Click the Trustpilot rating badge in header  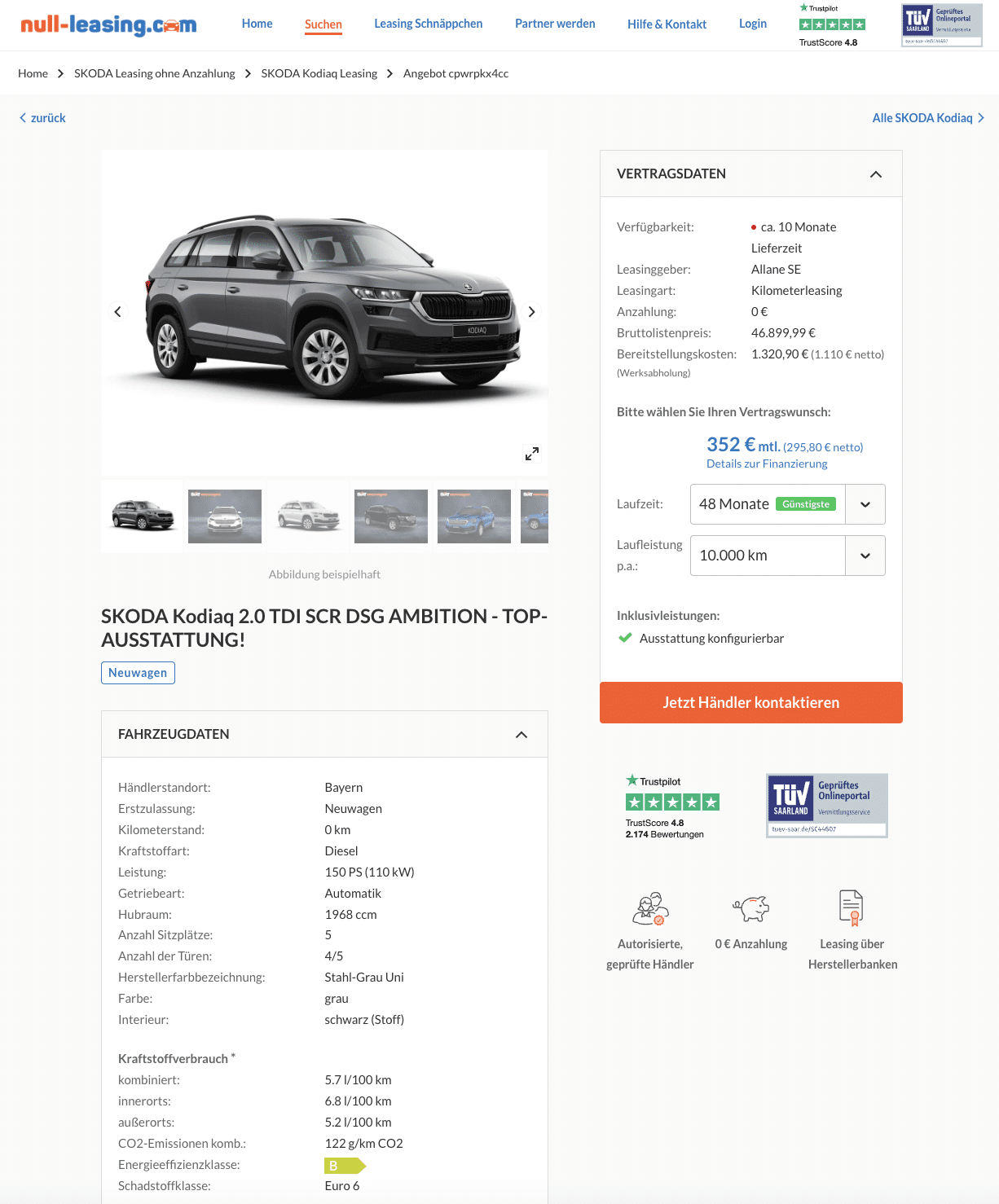(832, 25)
